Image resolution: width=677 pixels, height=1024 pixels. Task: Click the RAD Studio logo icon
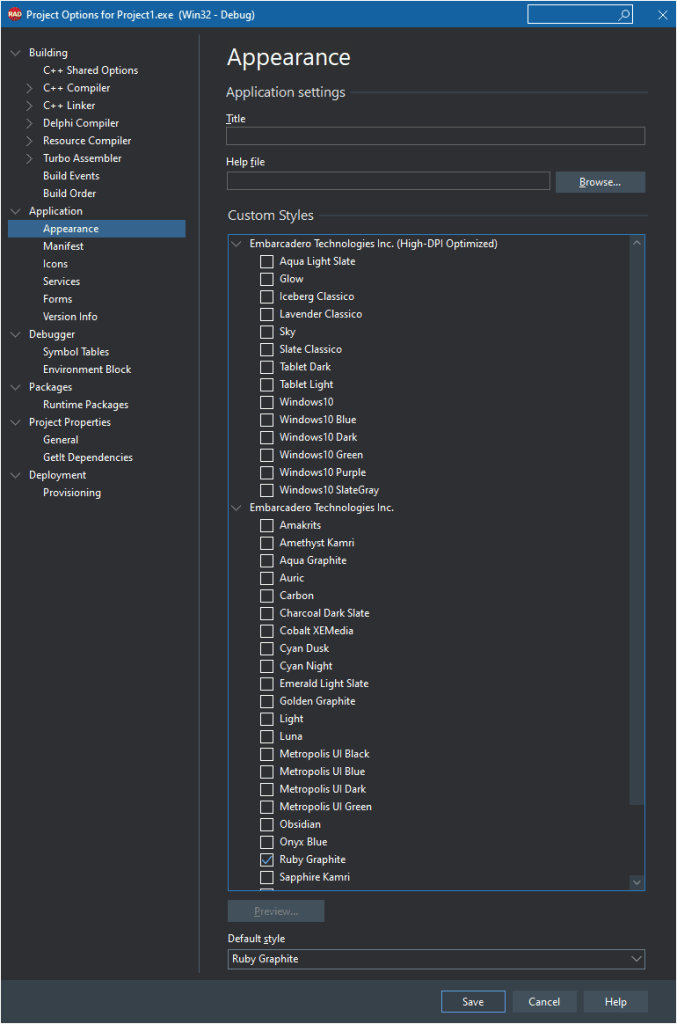tap(14, 14)
